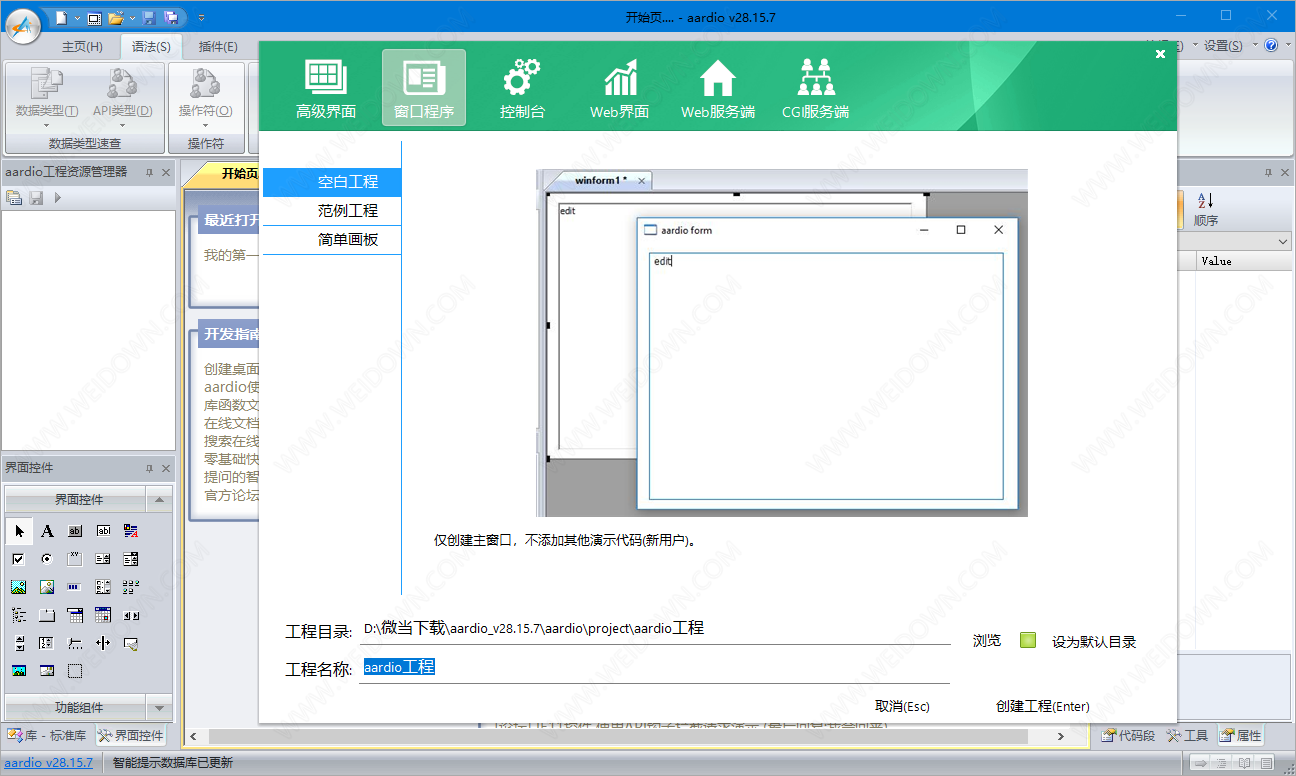Pick the static text 'A' label control

[x=47, y=531]
